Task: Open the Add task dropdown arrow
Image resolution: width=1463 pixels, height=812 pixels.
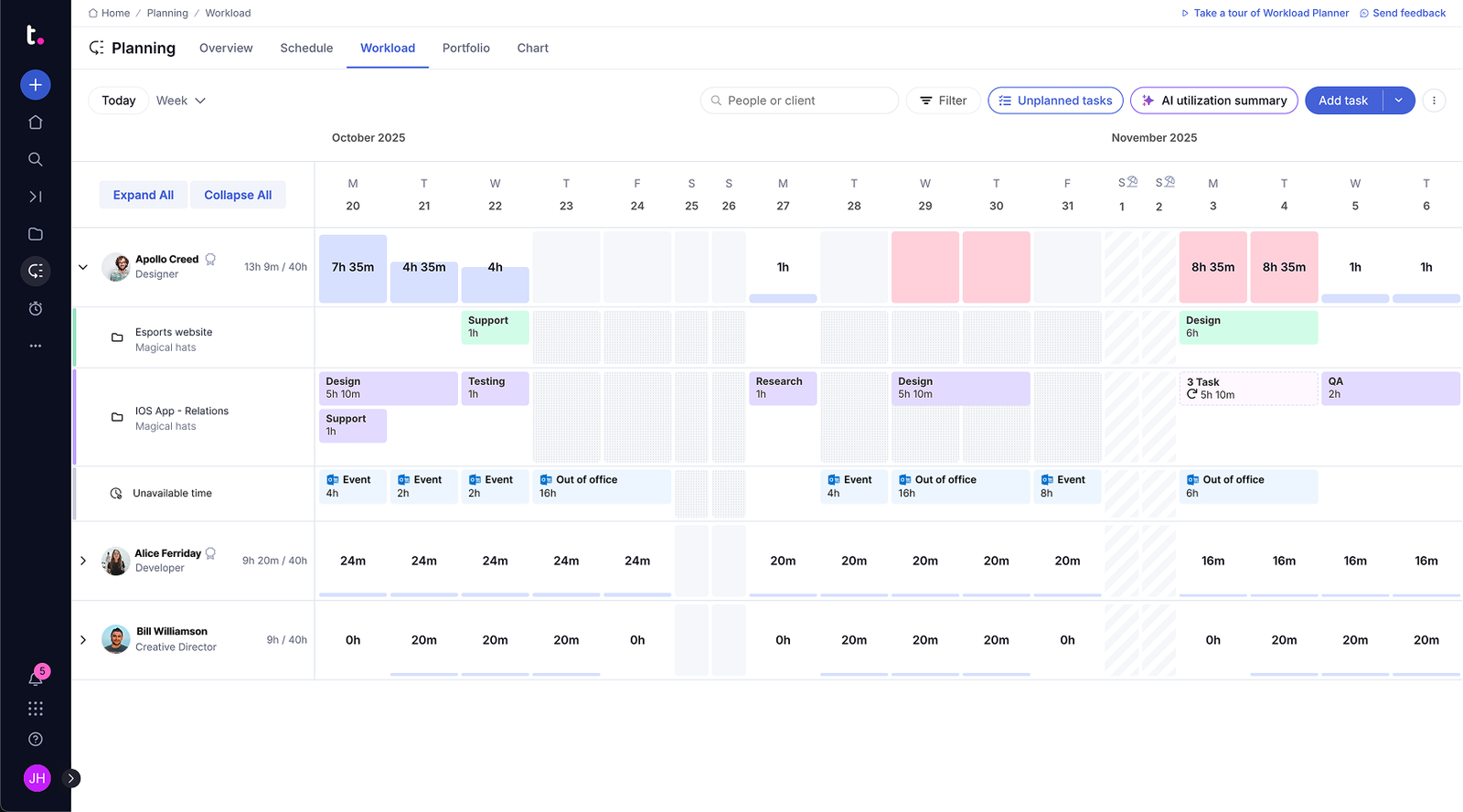Action: [x=1398, y=101]
